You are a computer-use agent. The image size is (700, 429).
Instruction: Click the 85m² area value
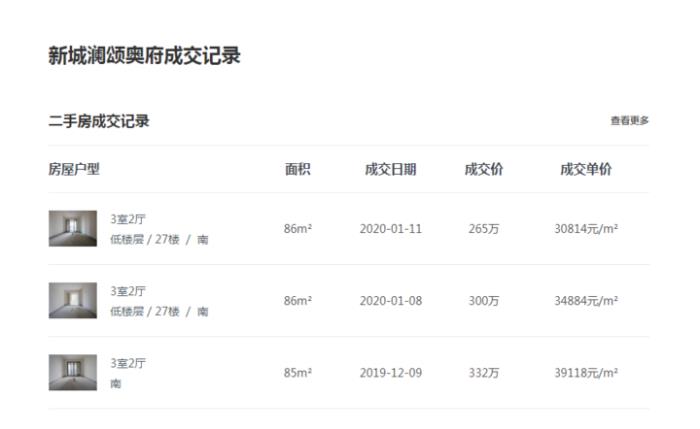[x=298, y=372]
